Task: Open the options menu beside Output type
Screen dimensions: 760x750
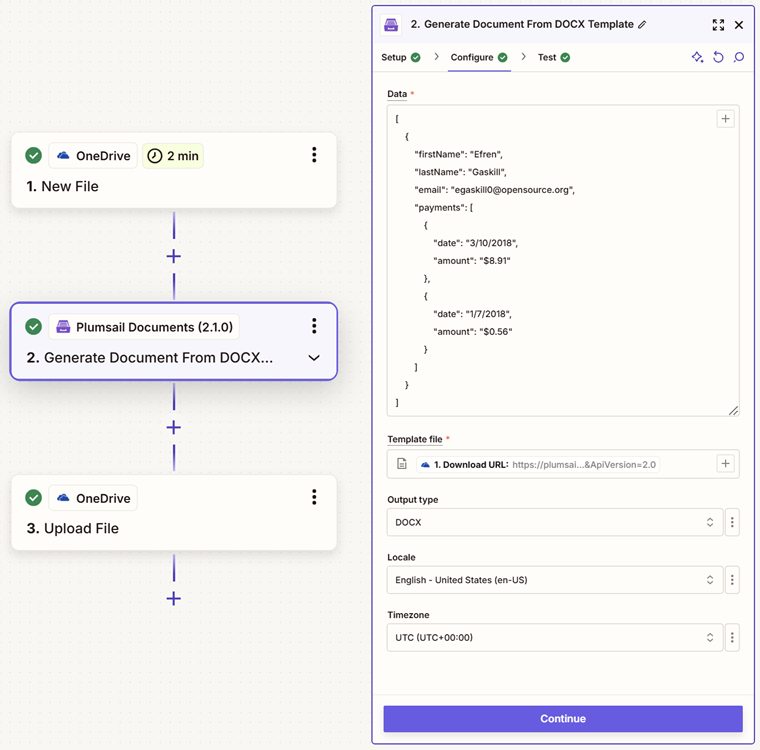Action: pos(732,522)
